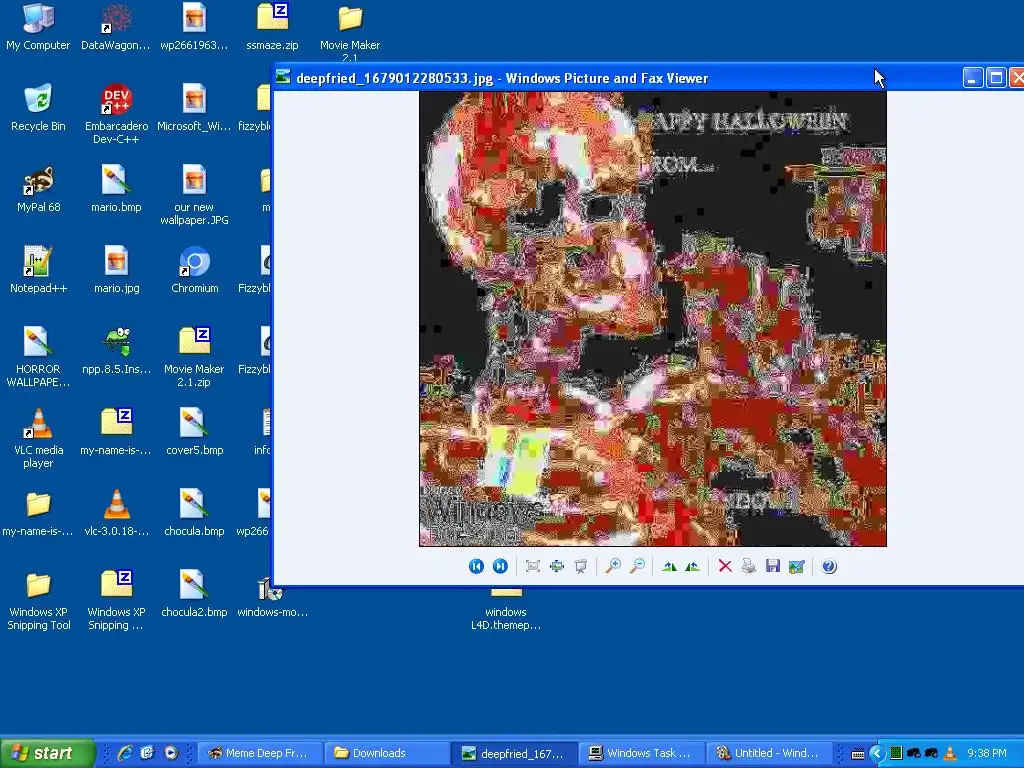Image resolution: width=1024 pixels, height=768 pixels.
Task: Click the VLC cone icon in the system tray
Action: (951, 753)
